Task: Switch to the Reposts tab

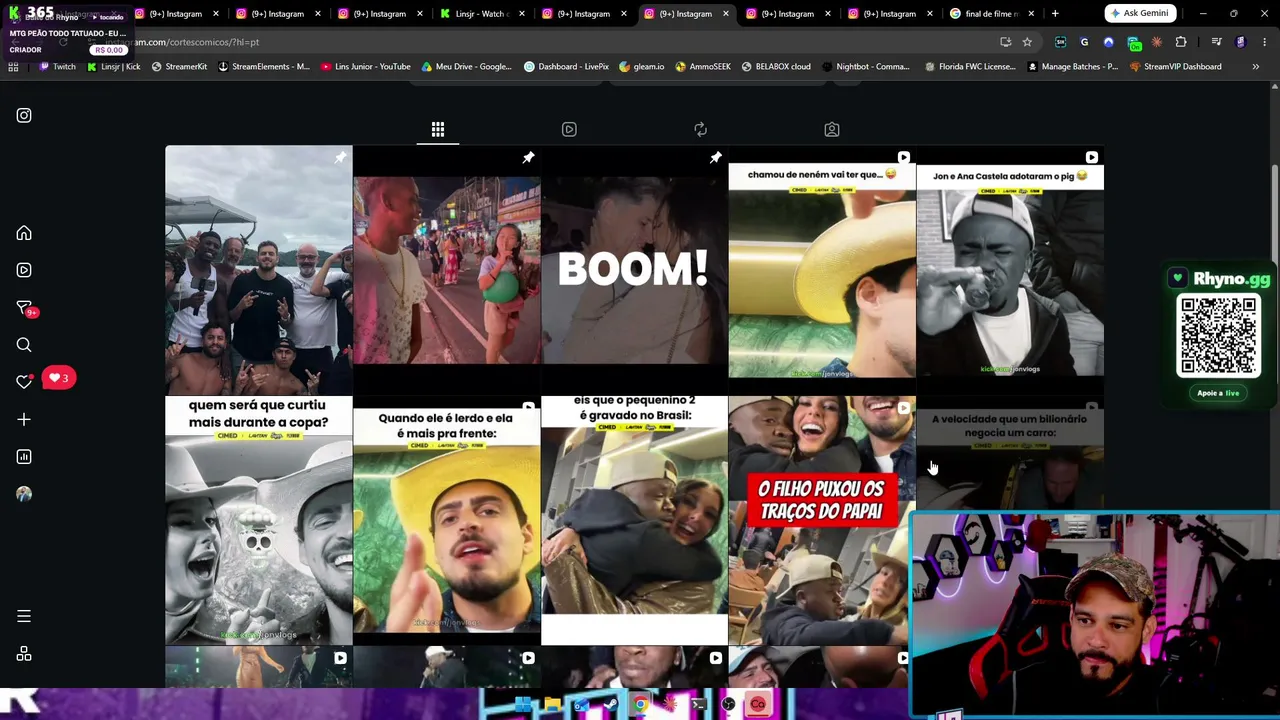Action: point(700,129)
